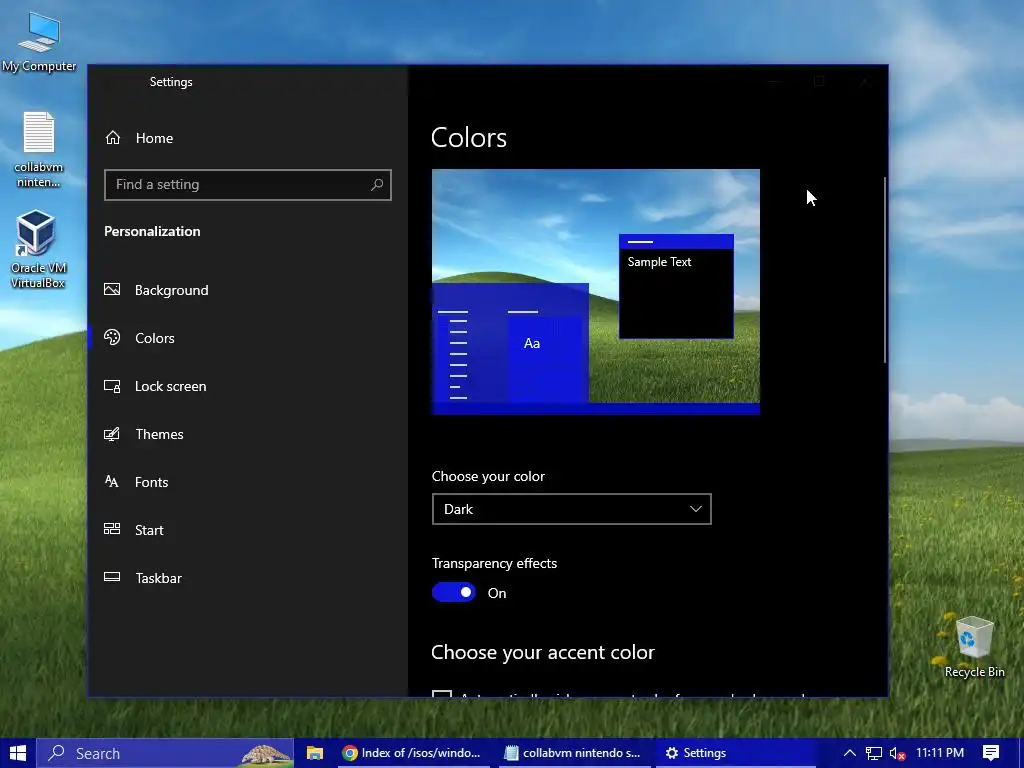1024x768 pixels.
Task: Click the muted volume tray icon
Action: click(x=897, y=754)
